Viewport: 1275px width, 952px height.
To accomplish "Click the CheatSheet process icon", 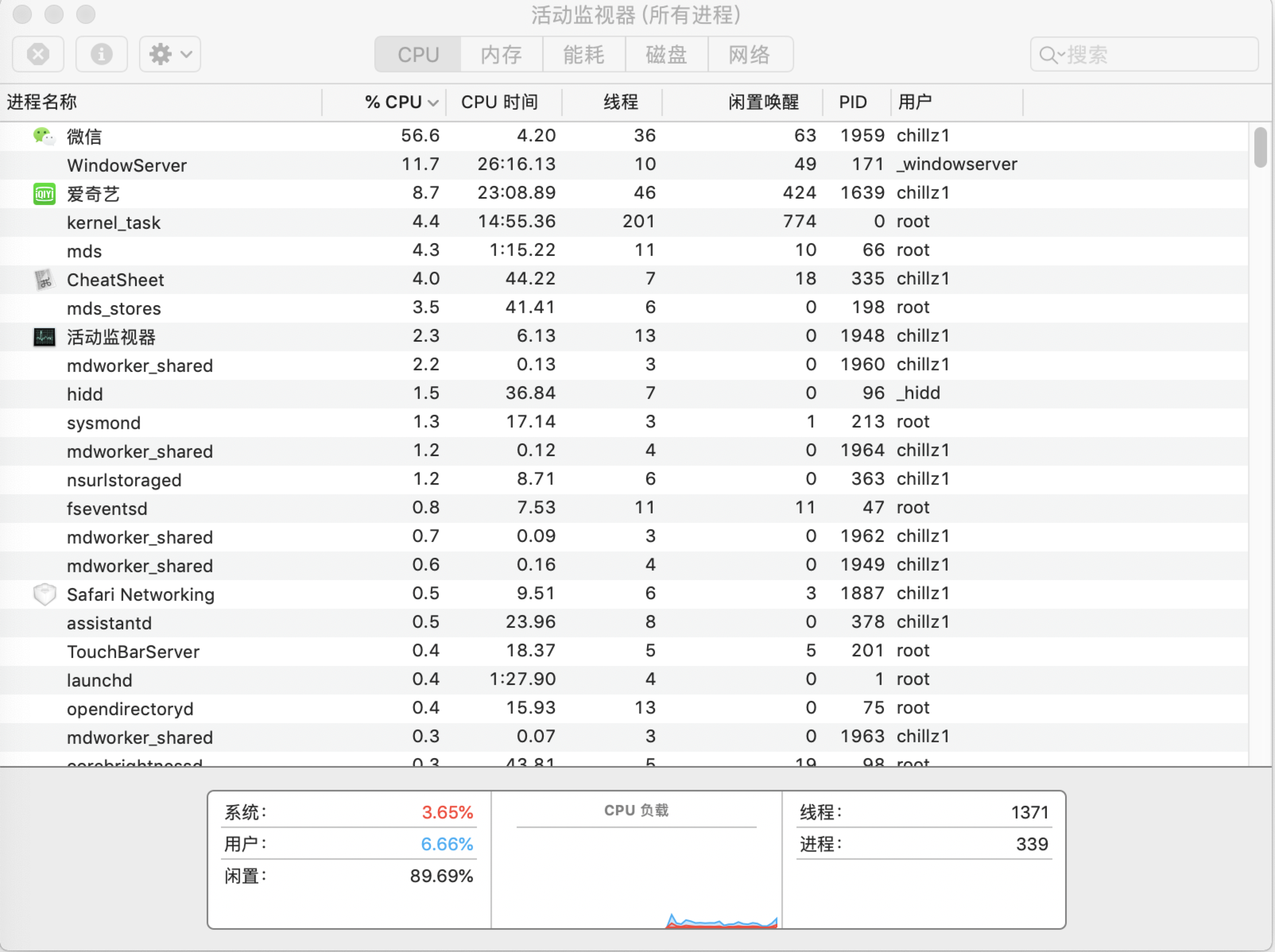I will (44, 280).
